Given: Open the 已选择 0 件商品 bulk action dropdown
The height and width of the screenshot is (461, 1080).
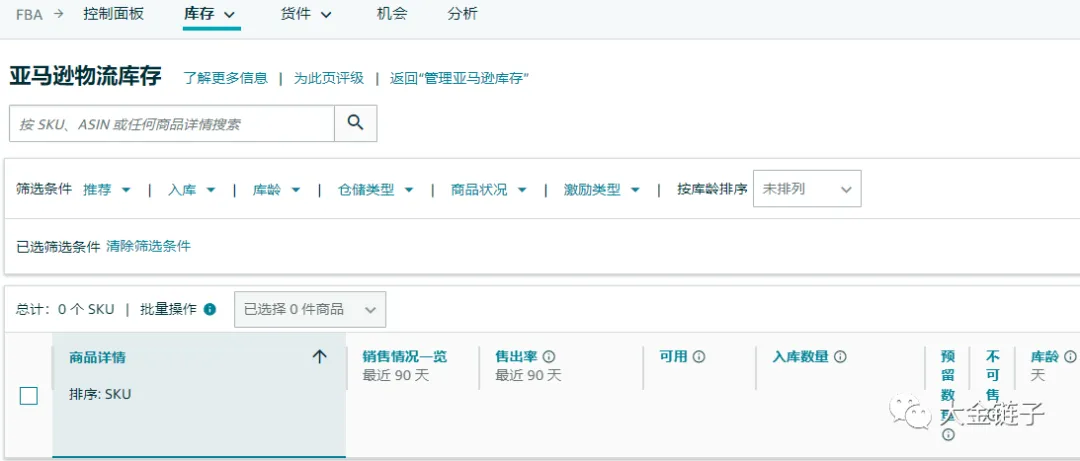Looking at the screenshot, I should (310, 309).
